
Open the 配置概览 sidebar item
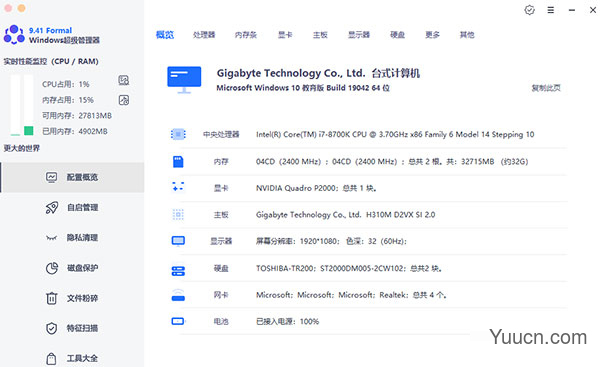(x=73, y=177)
